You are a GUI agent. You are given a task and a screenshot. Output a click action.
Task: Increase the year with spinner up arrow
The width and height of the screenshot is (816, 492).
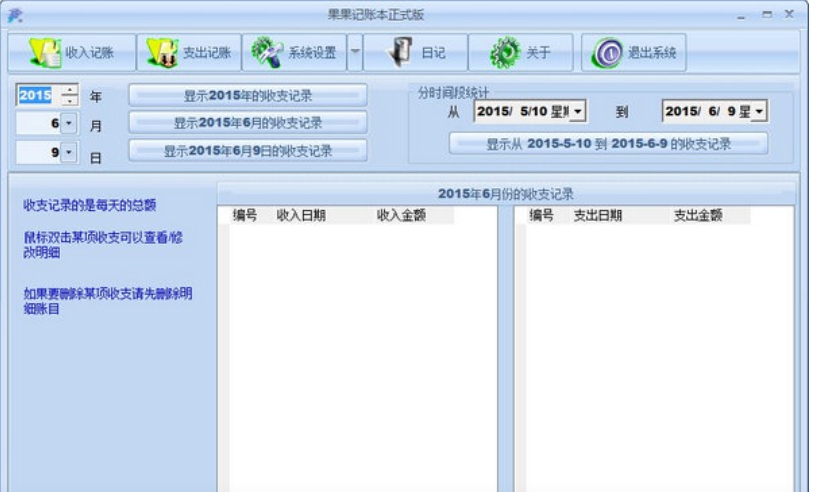pos(70,90)
